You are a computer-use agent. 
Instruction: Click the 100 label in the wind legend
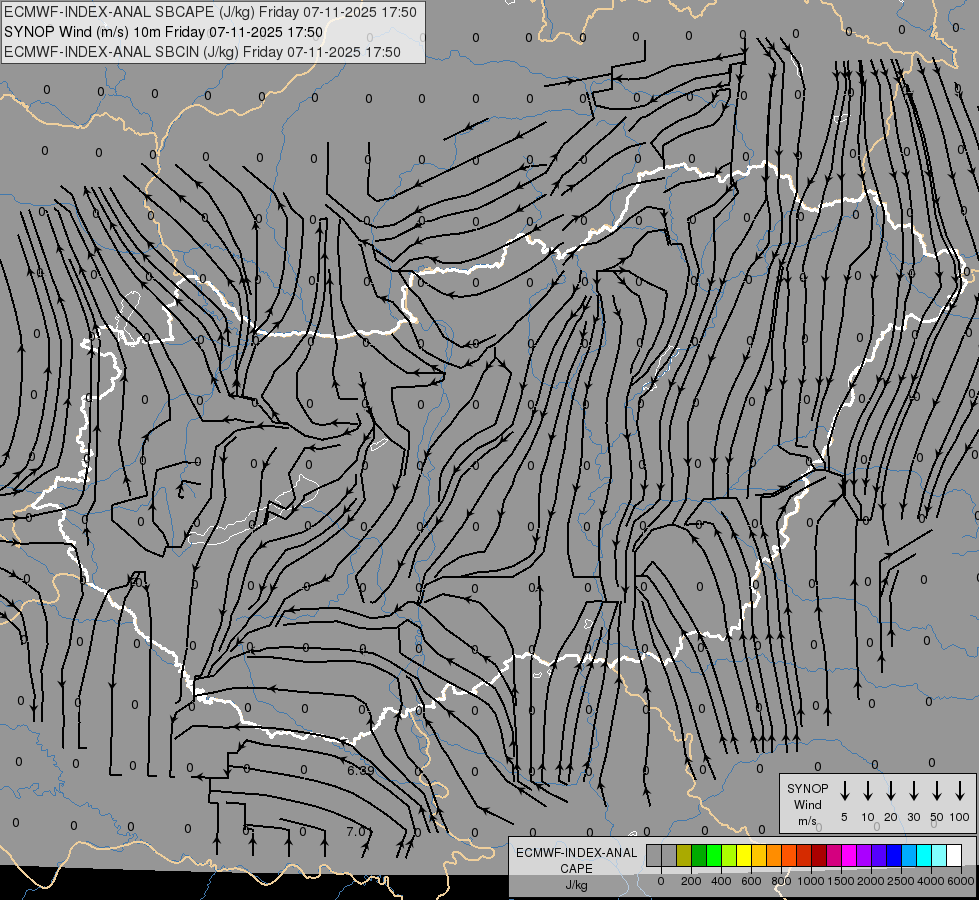(x=960, y=817)
